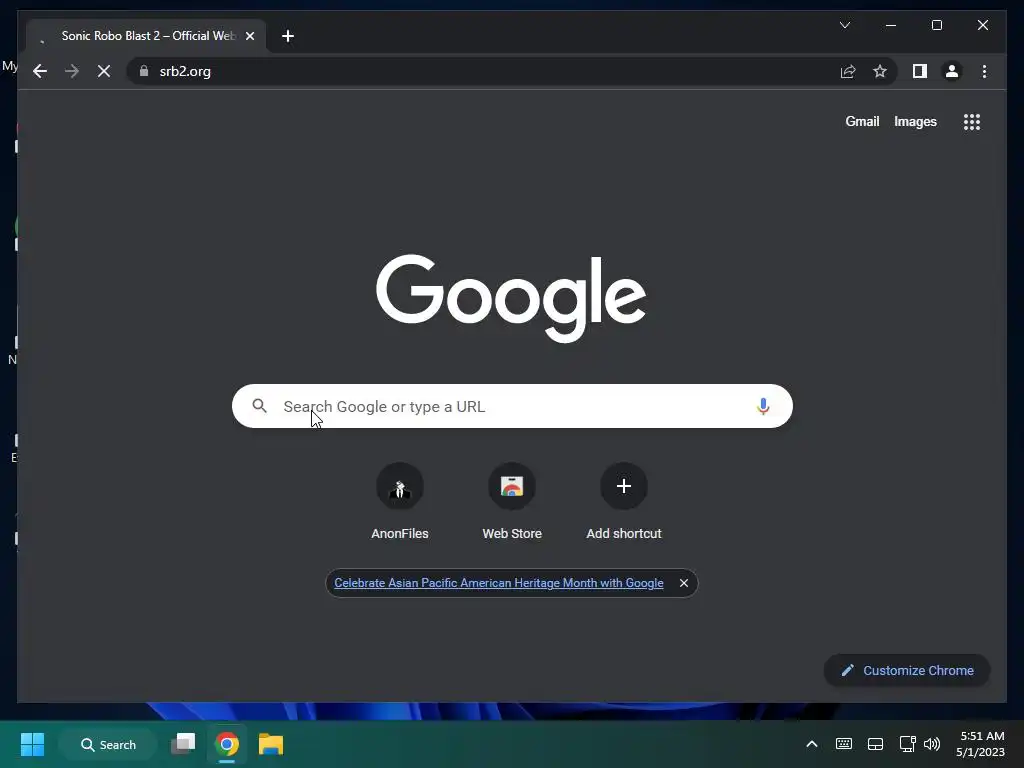Open a new tab with the plus button
The height and width of the screenshot is (768, 1024).
click(288, 36)
